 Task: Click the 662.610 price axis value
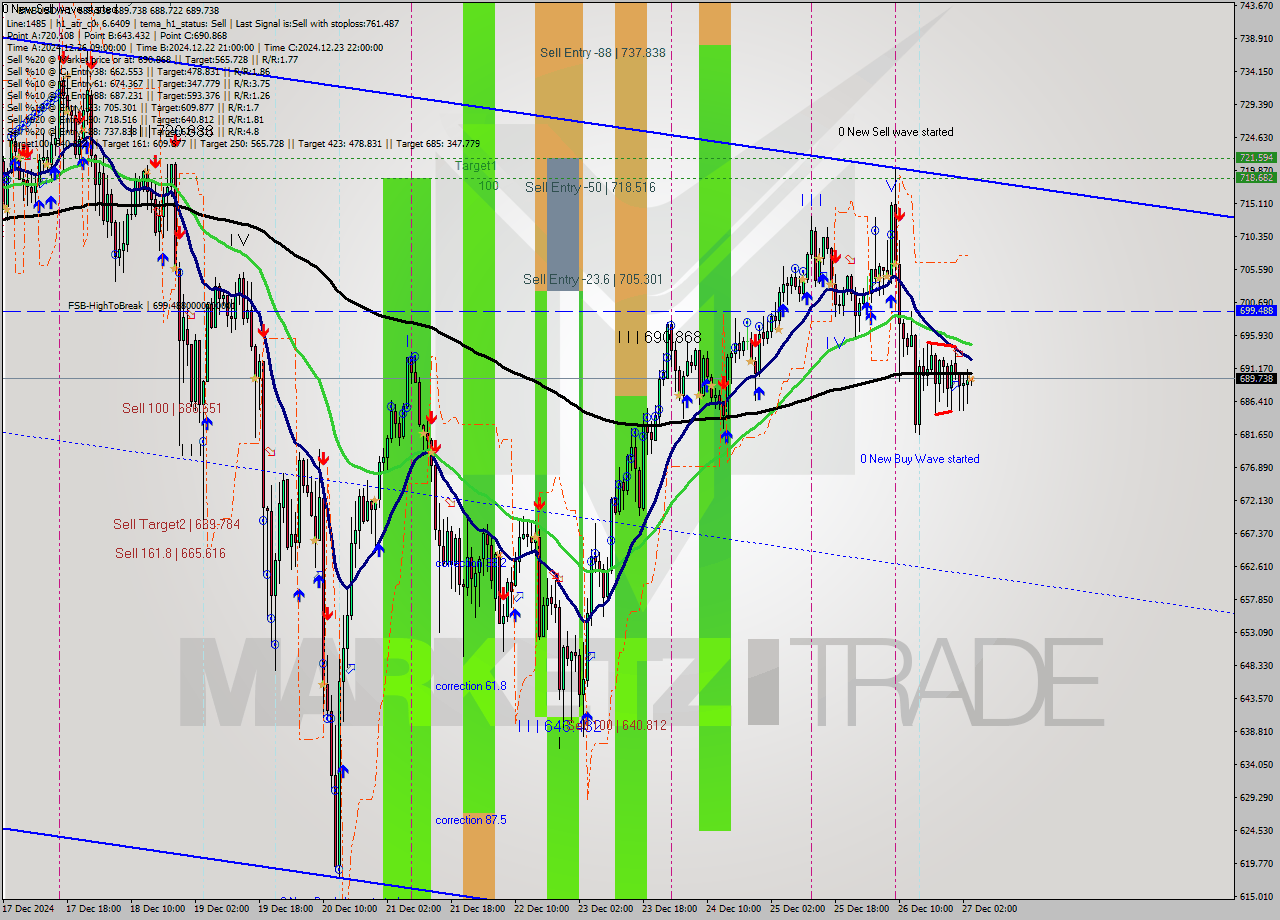pyautogui.click(x=1256, y=567)
